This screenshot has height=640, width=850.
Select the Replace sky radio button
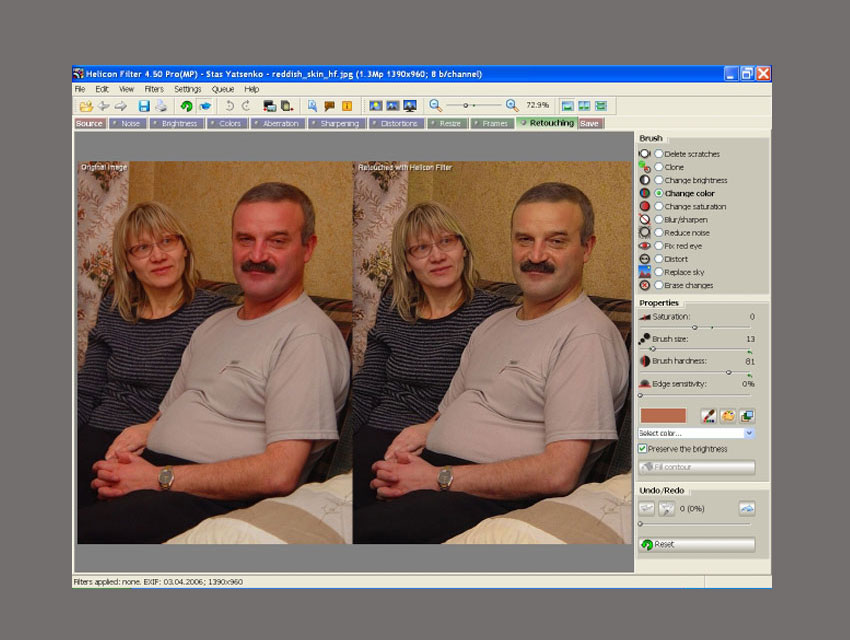tap(659, 272)
